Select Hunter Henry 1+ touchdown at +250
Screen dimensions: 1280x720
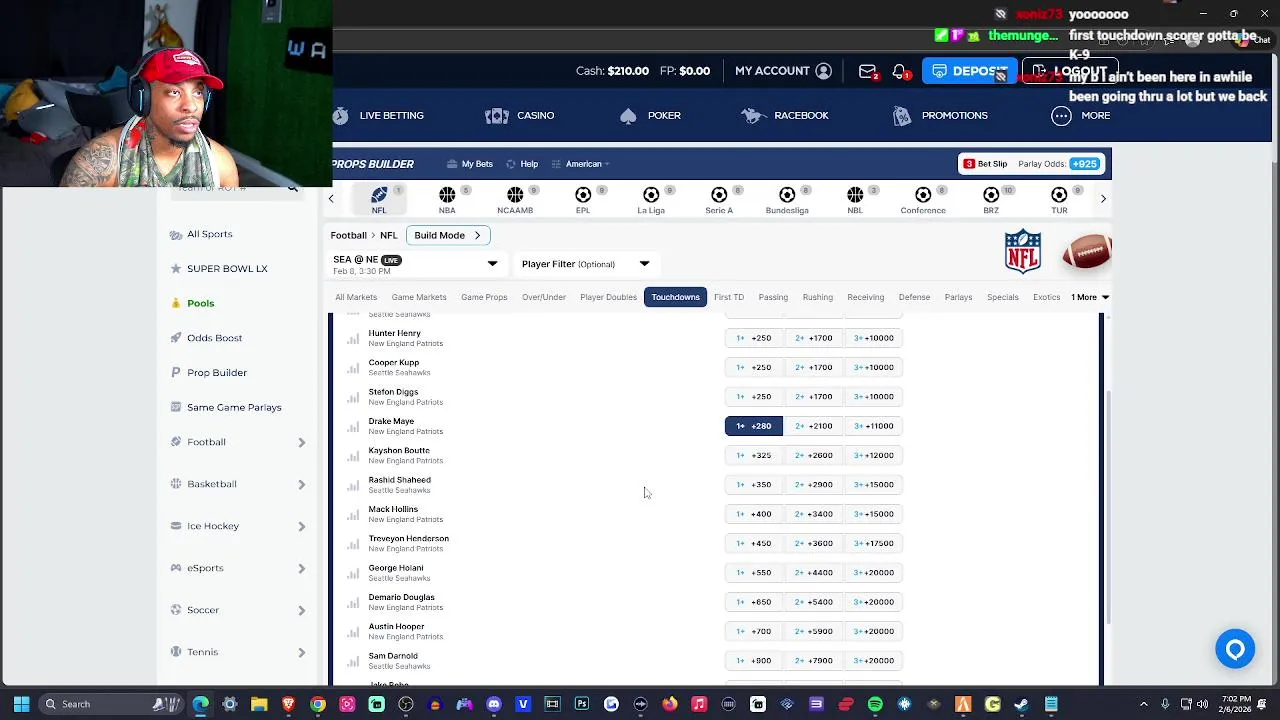[x=754, y=338]
